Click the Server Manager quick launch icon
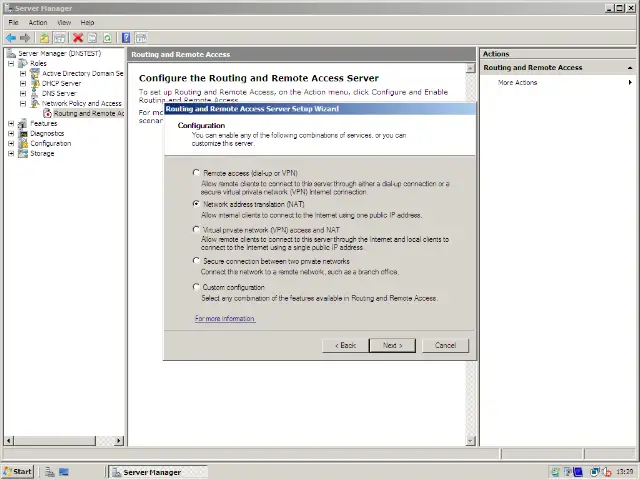 pyautogui.click(x=50, y=472)
